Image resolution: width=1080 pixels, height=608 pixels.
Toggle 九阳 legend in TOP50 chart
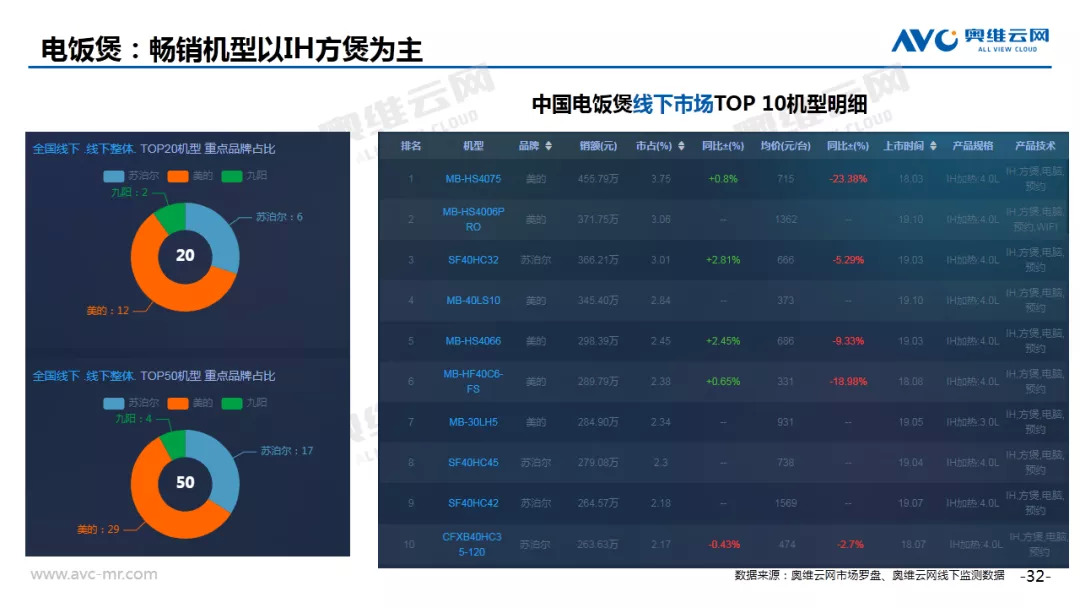(245, 403)
